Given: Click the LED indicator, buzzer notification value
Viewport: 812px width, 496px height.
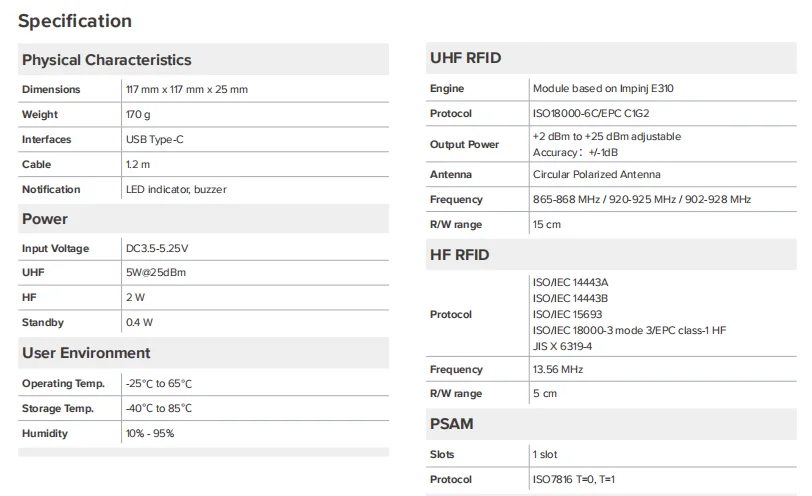Looking at the screenshot, I should point(169,189).
